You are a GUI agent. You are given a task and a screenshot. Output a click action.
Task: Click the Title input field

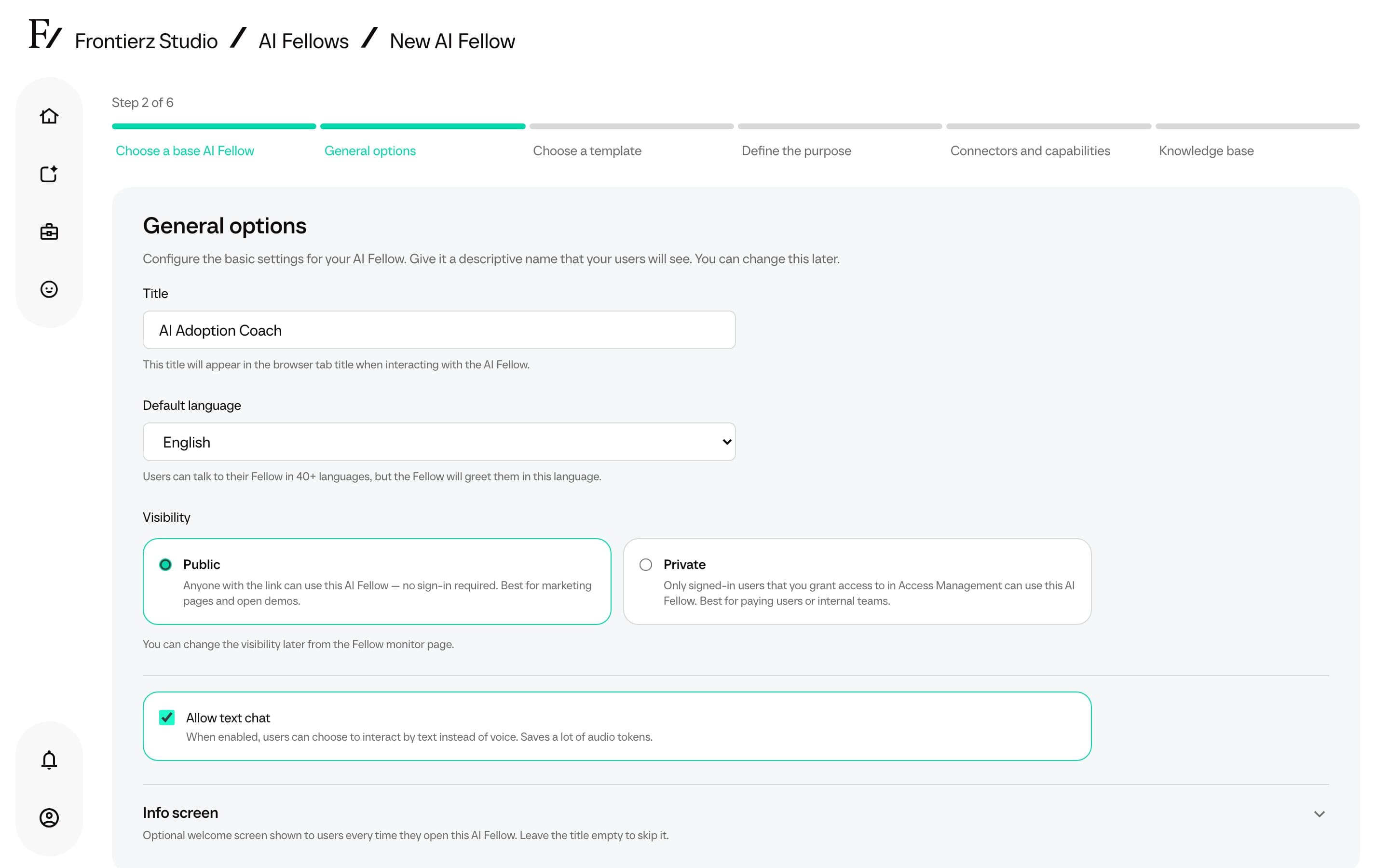point(439,330)
